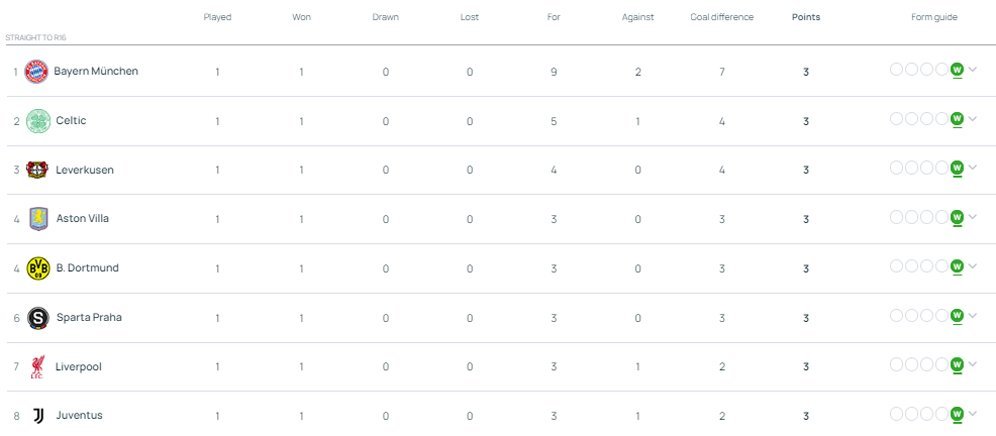The height and width of the screenshot is (436, 996).
Task: Expand Bayern München's form guide row
Action: pos(973,69)
